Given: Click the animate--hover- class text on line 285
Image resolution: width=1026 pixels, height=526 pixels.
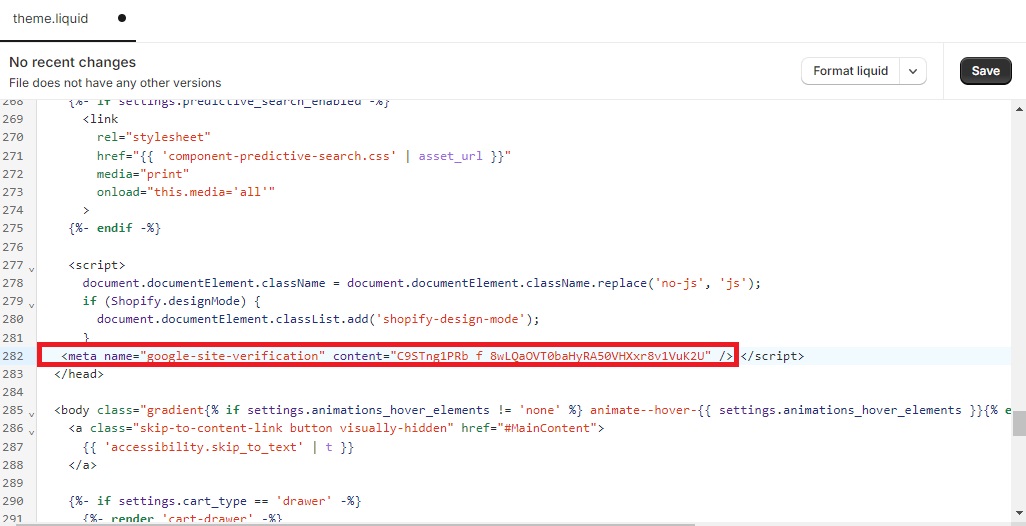Looking at the screenshot, I should [x=641, y=410].
